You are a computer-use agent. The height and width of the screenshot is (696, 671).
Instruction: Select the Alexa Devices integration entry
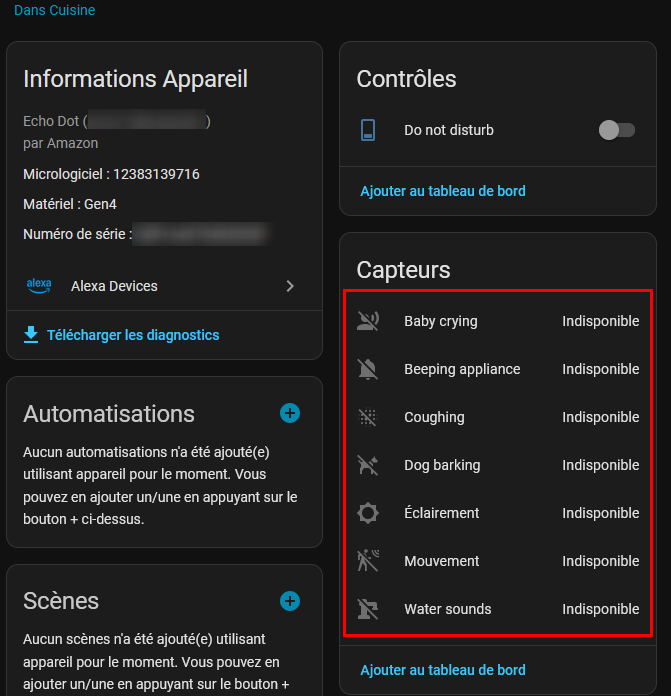coord(114,286)
